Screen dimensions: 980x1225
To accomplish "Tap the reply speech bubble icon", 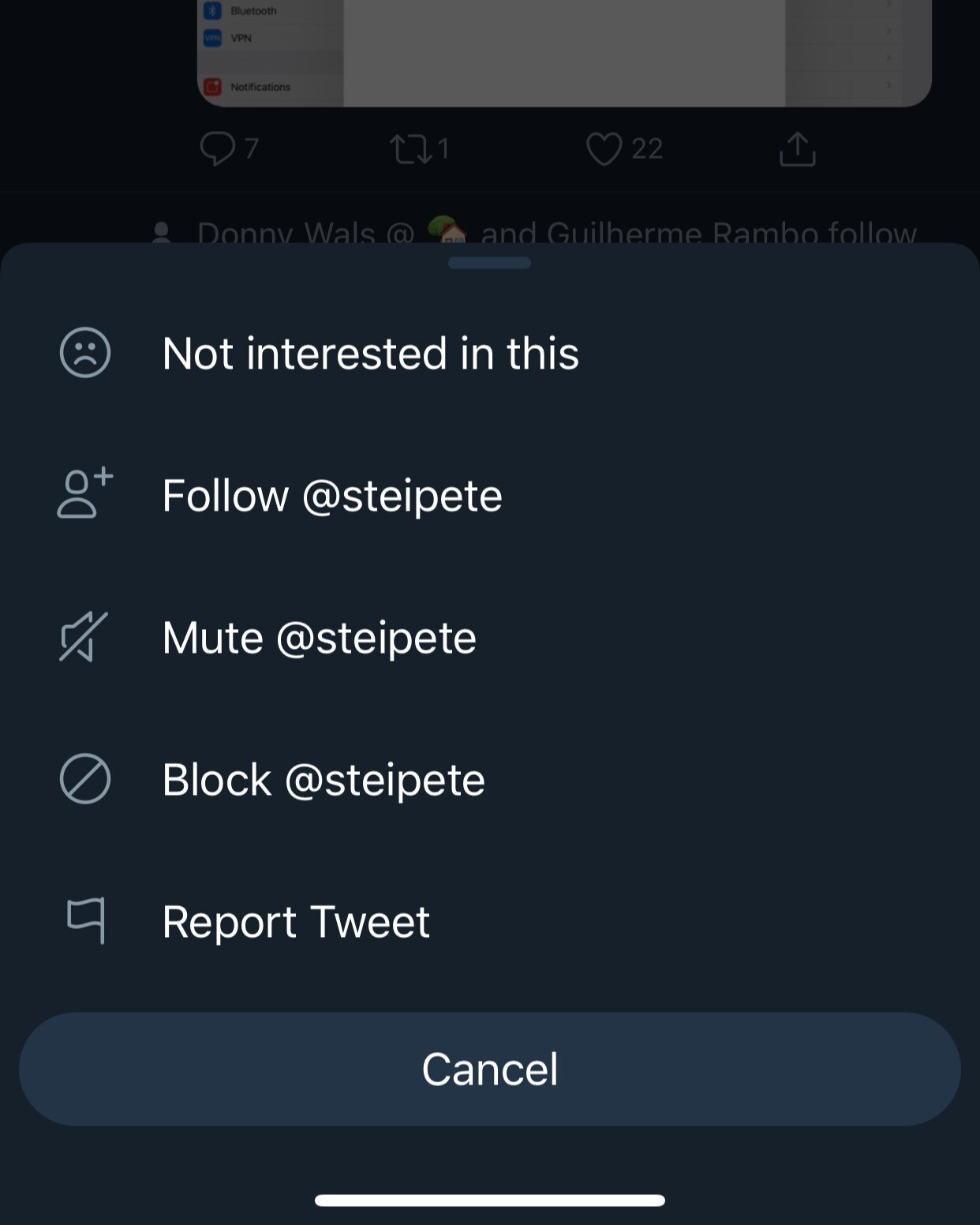I will (218, 148).
